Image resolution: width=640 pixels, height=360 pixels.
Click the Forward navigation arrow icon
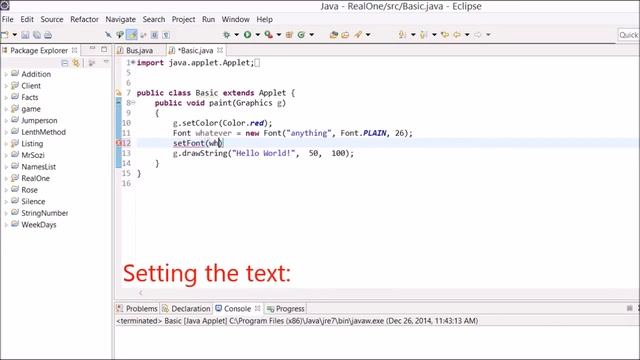click(478, 35)
